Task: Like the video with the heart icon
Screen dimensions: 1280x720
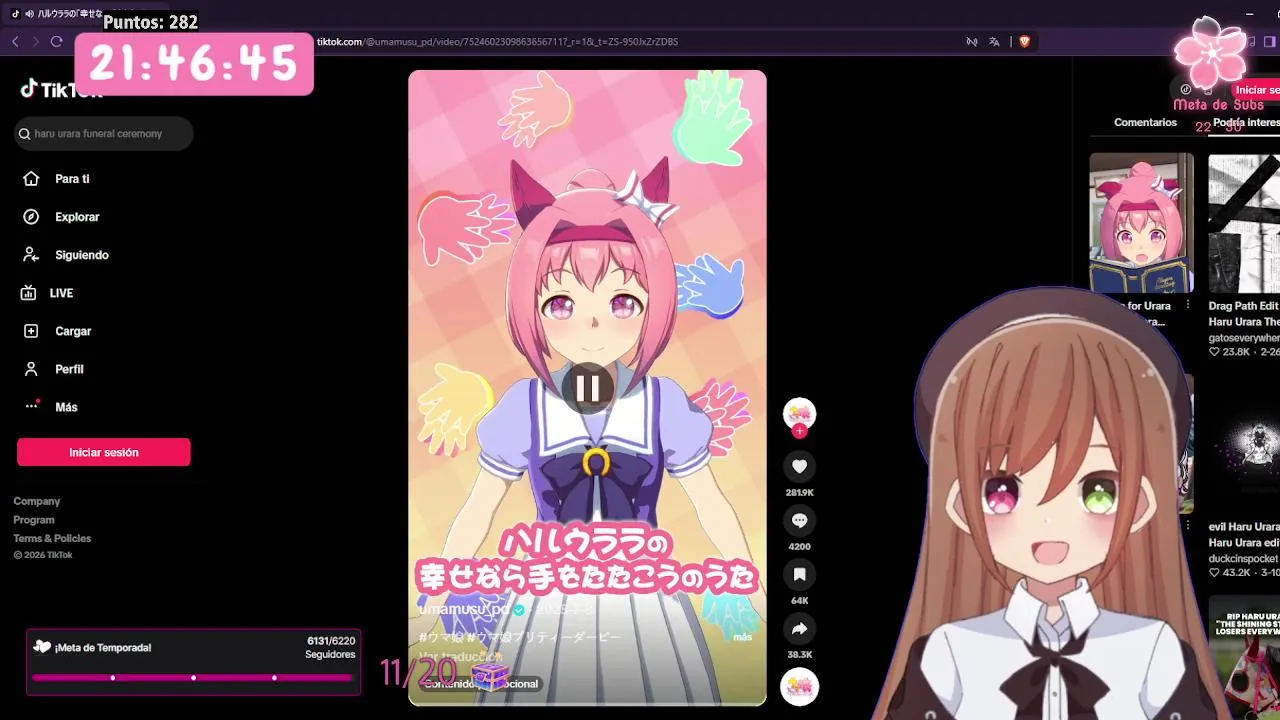Action: pos(799,466)
